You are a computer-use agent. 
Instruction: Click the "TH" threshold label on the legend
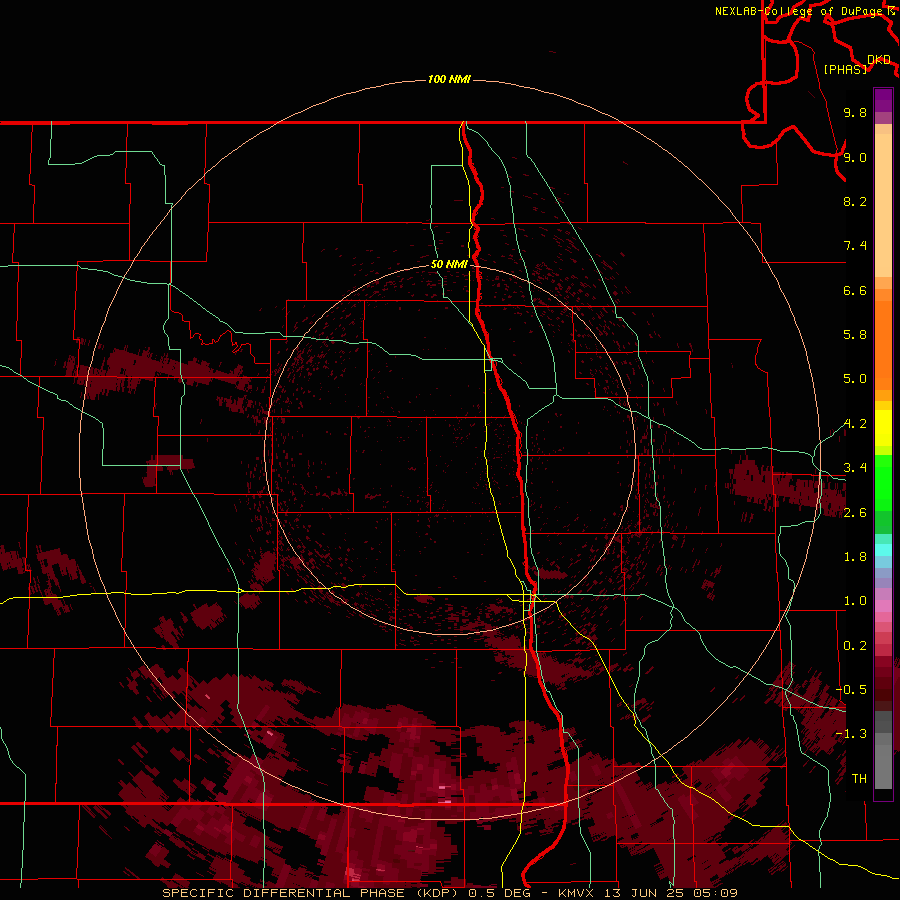tap(859, 779)
